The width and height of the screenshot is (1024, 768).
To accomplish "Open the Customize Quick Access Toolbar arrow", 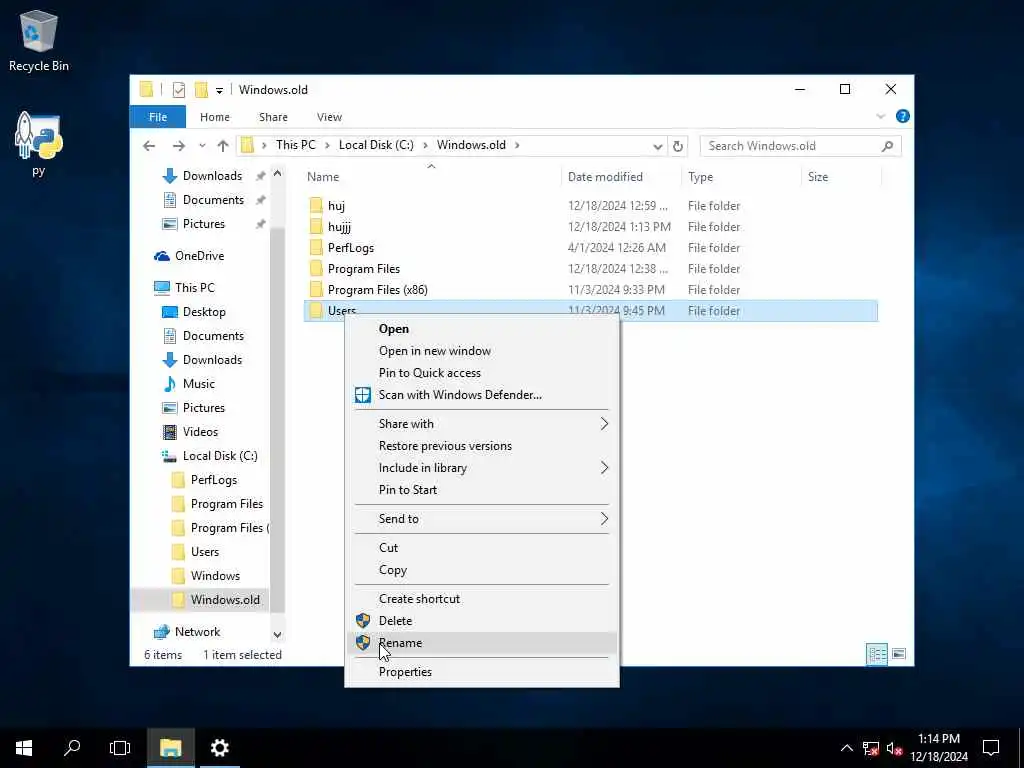I will pyautogui.click(x=219, y=90).
